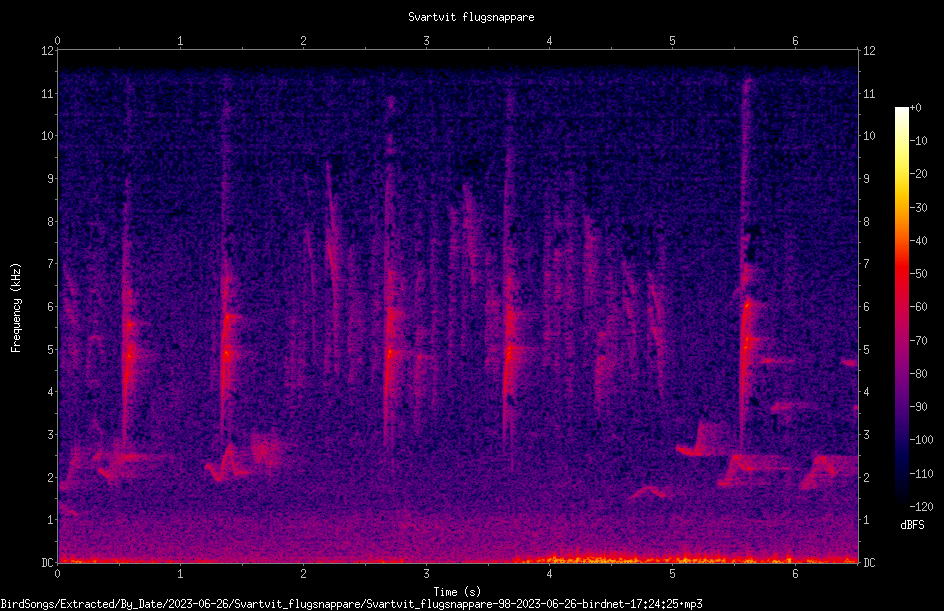Click the '-50' colorbar tick label
The image size is (944, 611).
click(918, 274)
